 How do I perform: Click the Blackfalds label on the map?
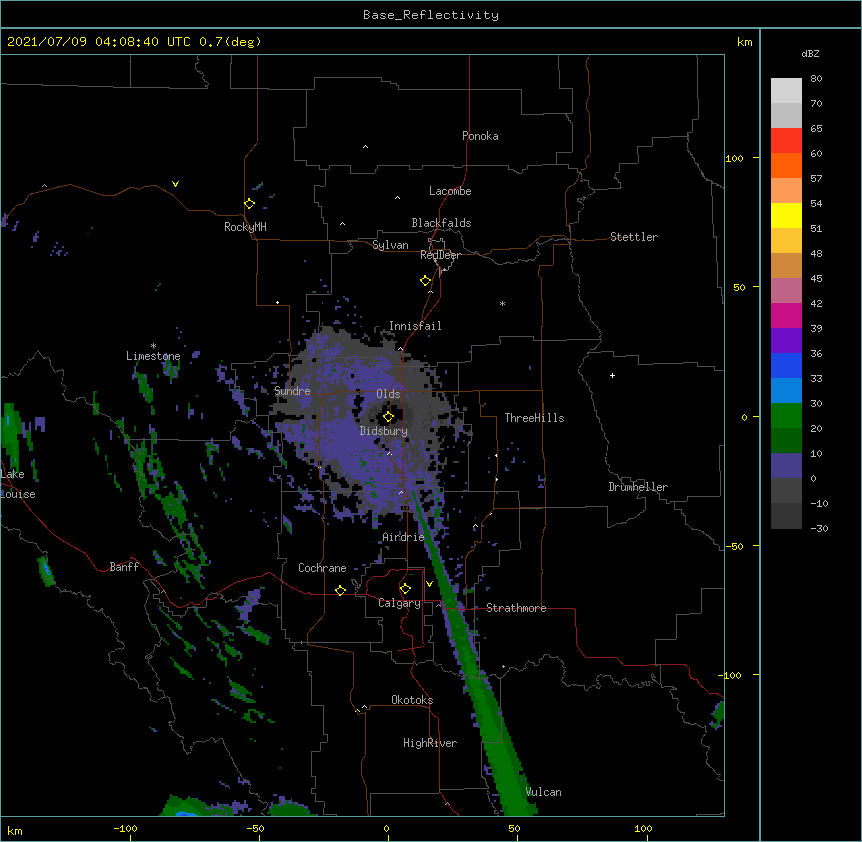(x=441, y=223)
